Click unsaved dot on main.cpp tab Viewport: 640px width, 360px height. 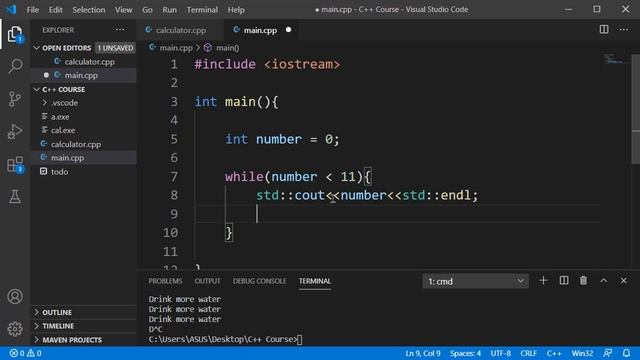point(289,30)
